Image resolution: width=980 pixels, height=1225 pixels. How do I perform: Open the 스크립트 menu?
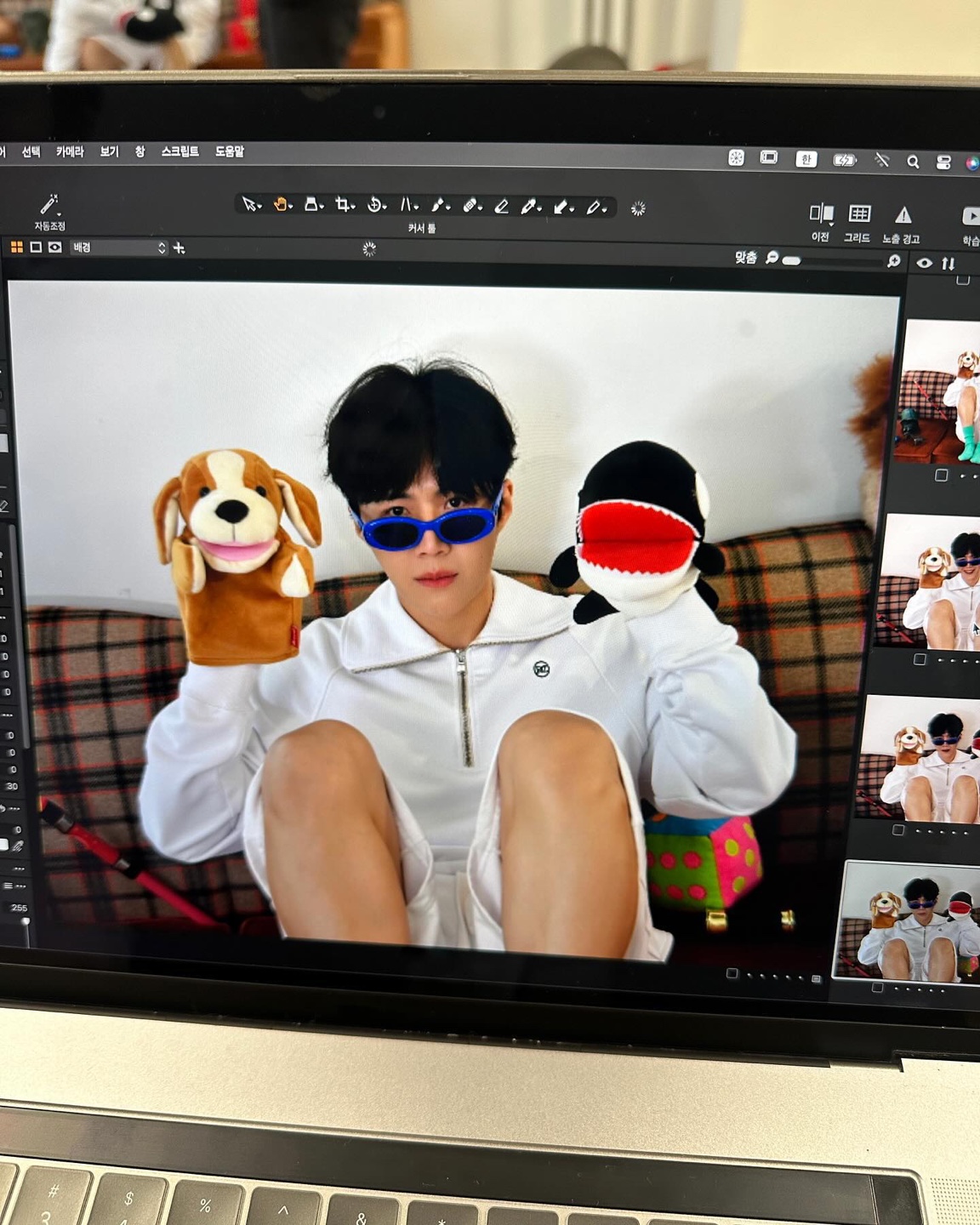pos(179,151)
